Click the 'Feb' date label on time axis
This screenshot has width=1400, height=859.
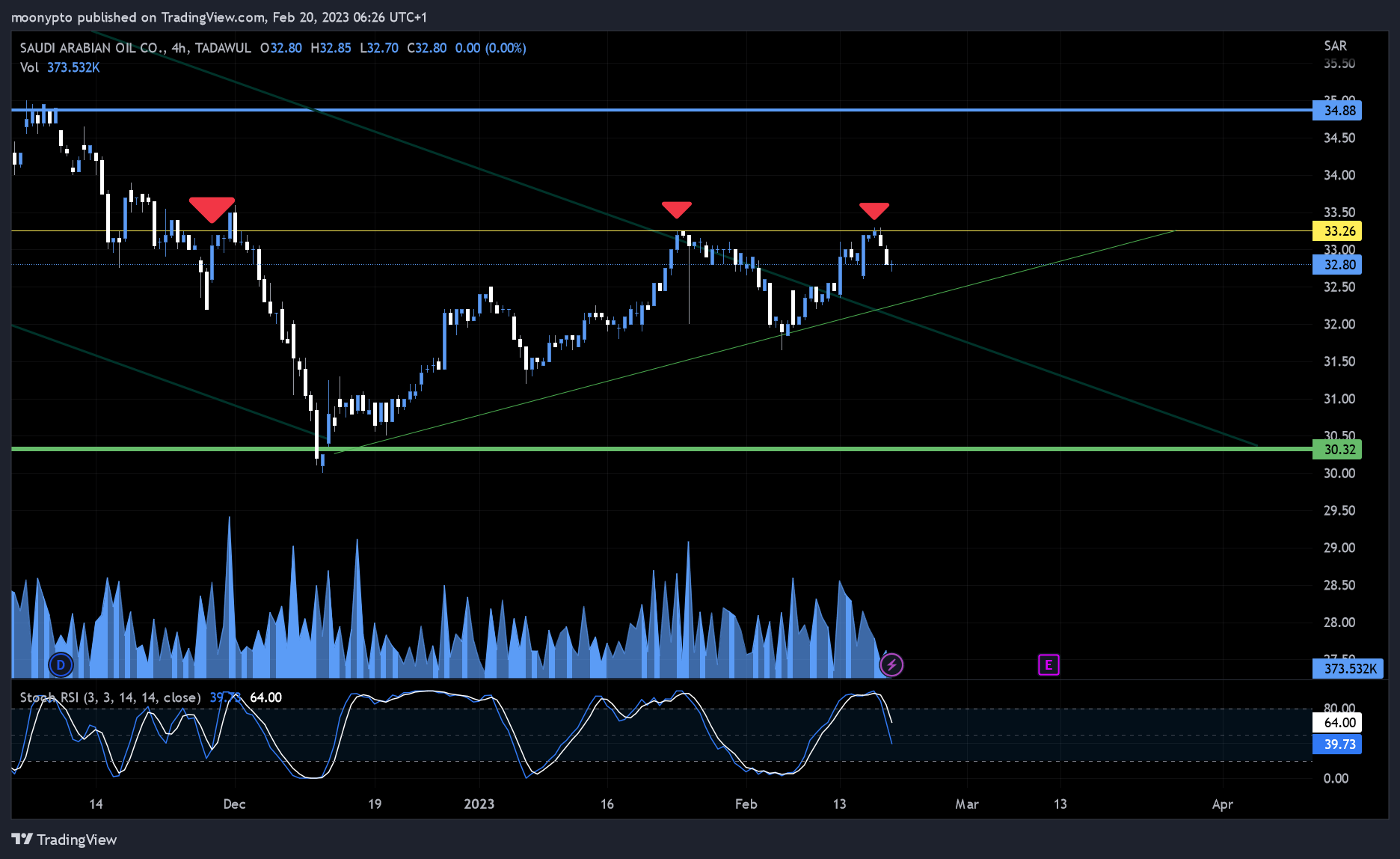[746, 804]
